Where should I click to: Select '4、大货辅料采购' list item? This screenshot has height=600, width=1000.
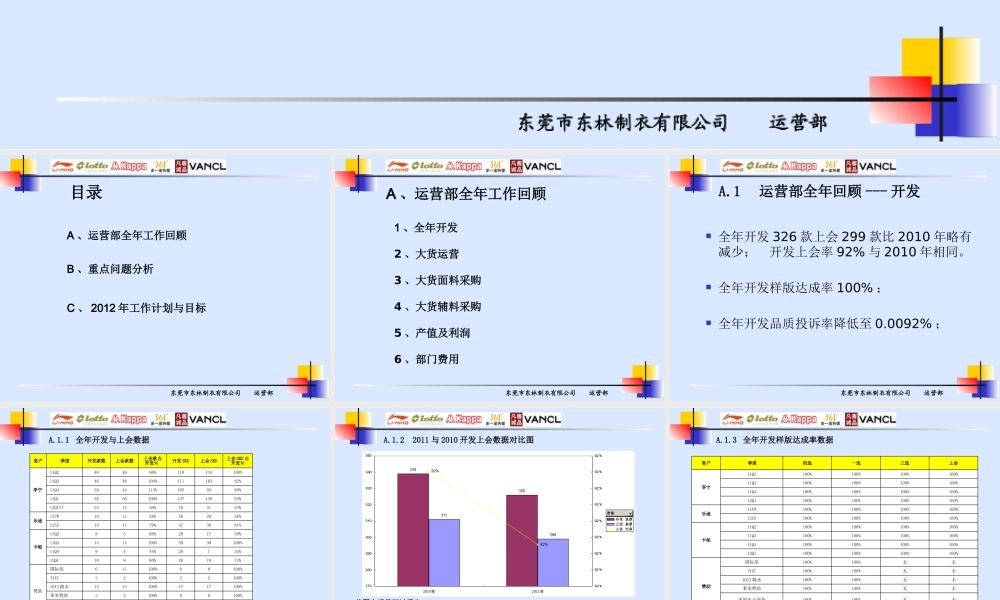tap(438, 307)
